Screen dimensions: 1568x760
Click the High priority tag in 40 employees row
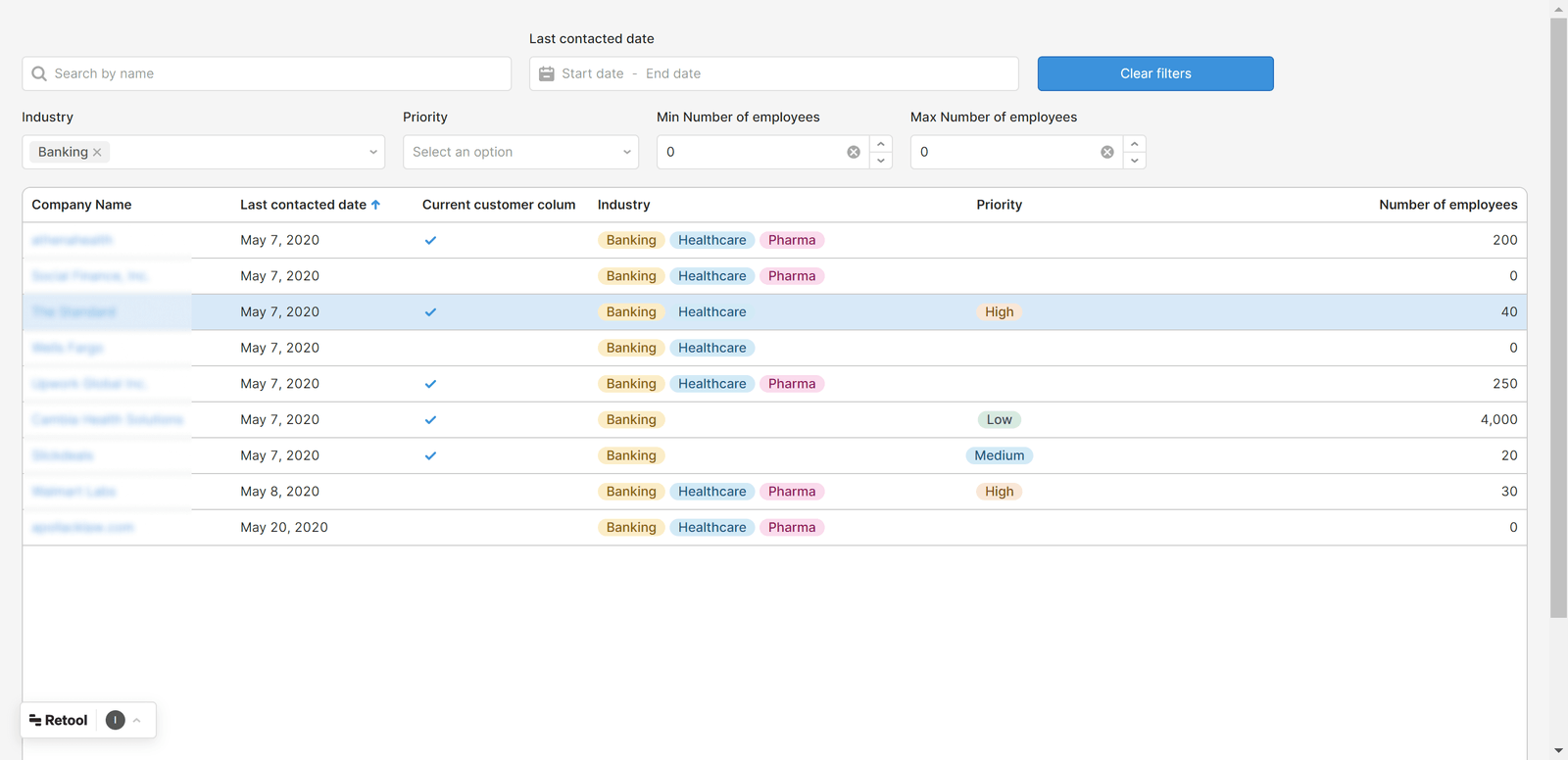1000,311
